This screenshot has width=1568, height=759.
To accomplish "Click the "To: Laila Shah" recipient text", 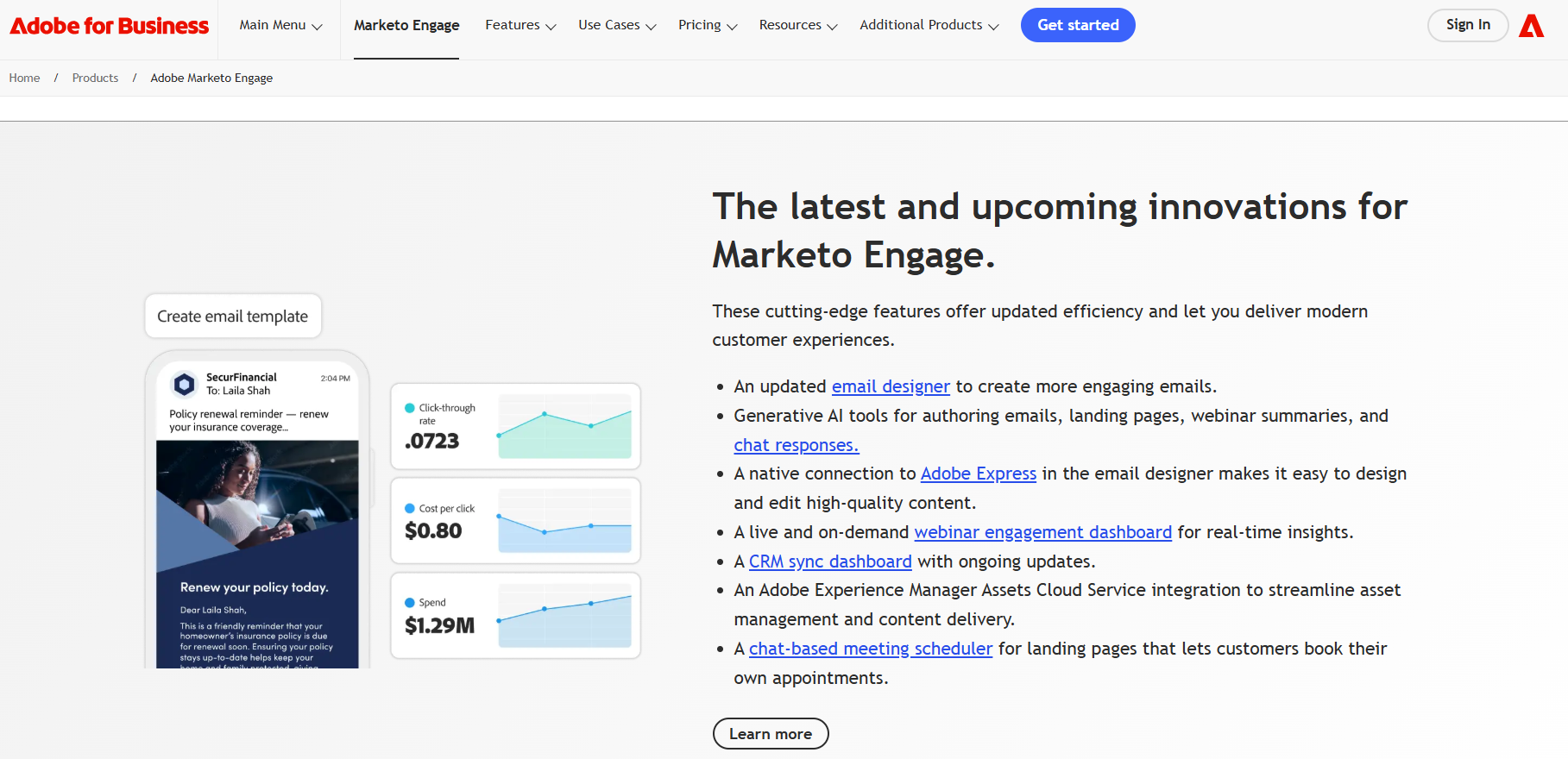I will click(238, 391).
